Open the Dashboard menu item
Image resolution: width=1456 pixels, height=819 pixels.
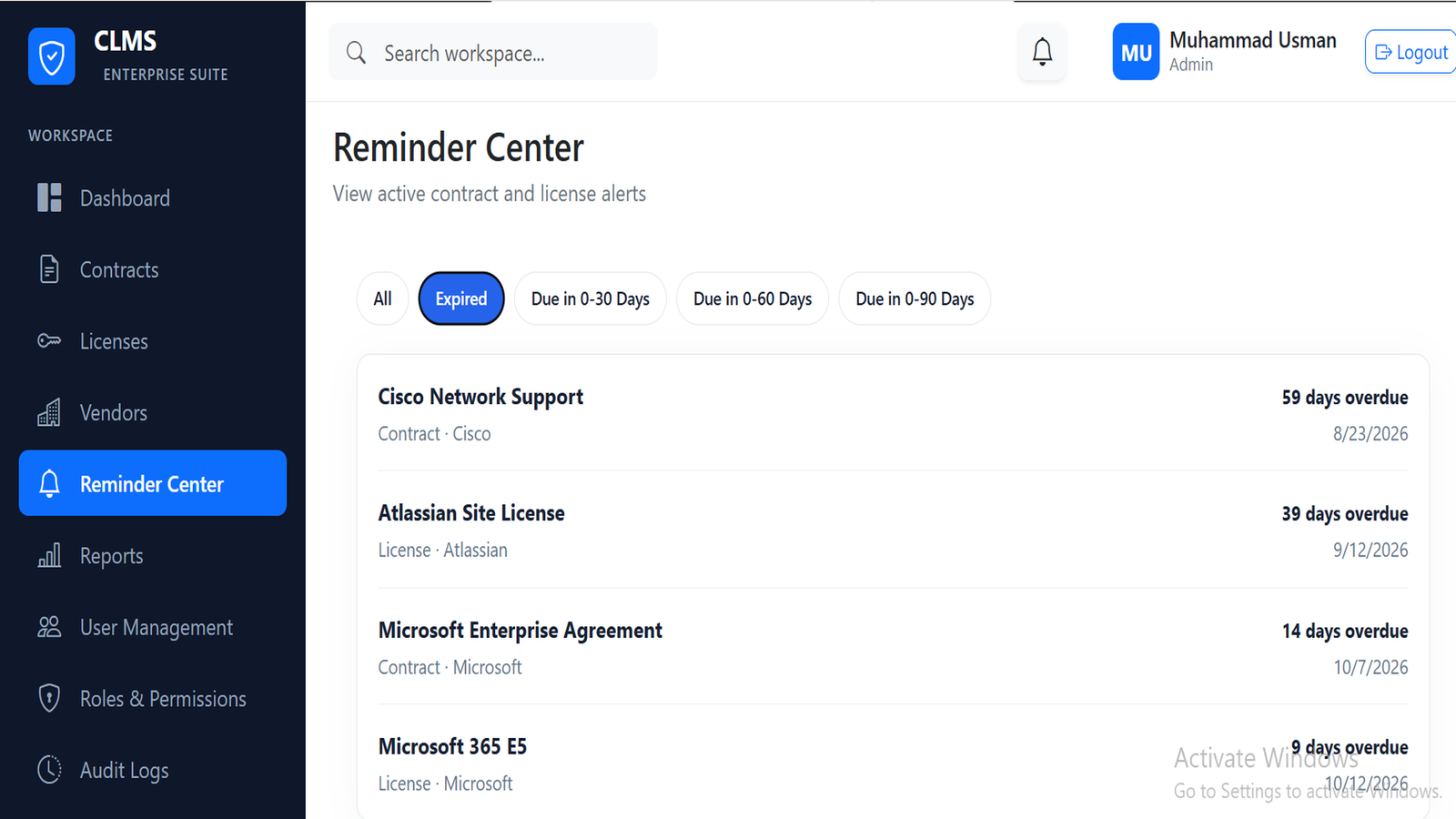[x=153, y=197]
